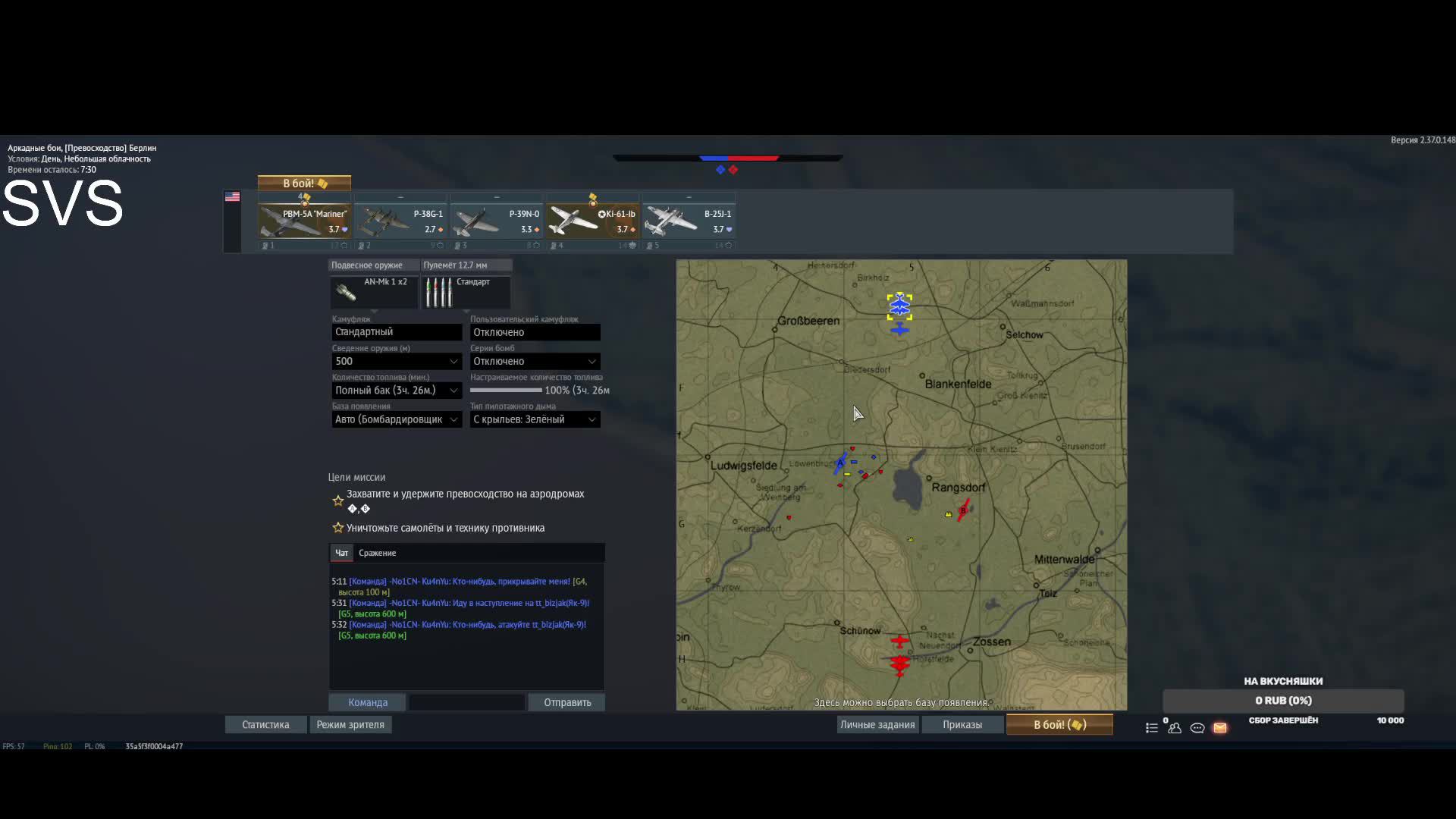Click the list menu icon
This screenshot has height=819, width=1456.
point(1151,728)
